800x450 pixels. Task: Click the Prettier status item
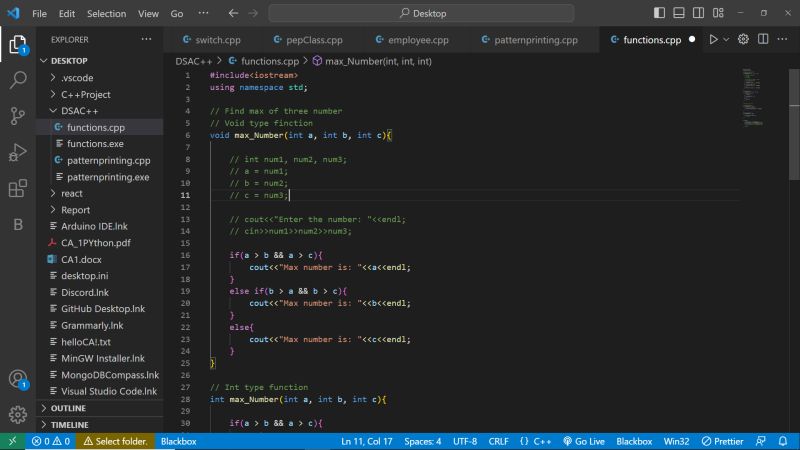click(x=722, y=441)
